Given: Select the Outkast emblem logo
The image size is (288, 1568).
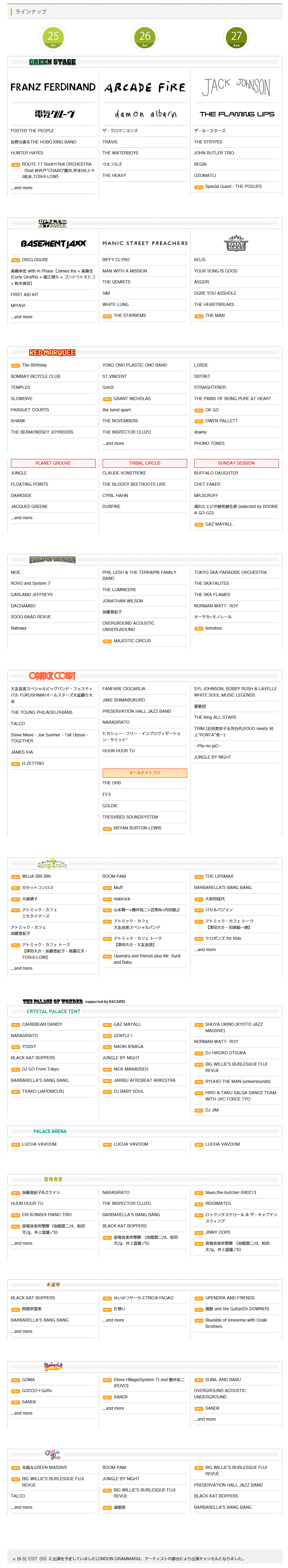Looking at the screenshot, I should (x=236, y=244).
